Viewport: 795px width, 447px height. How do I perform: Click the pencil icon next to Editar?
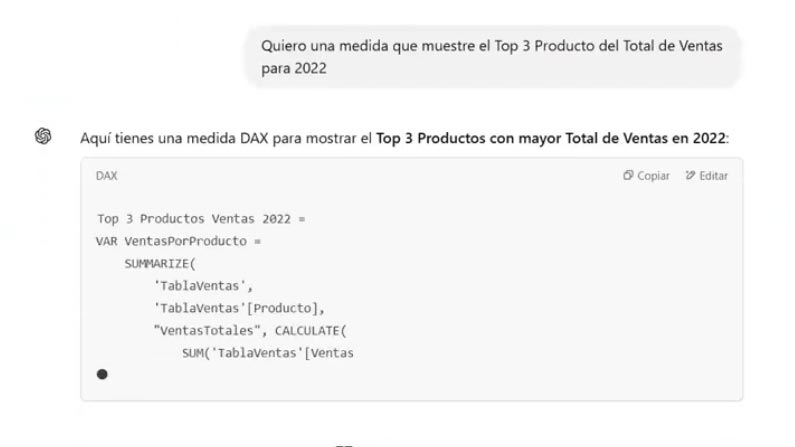click(x=689, y=176)
